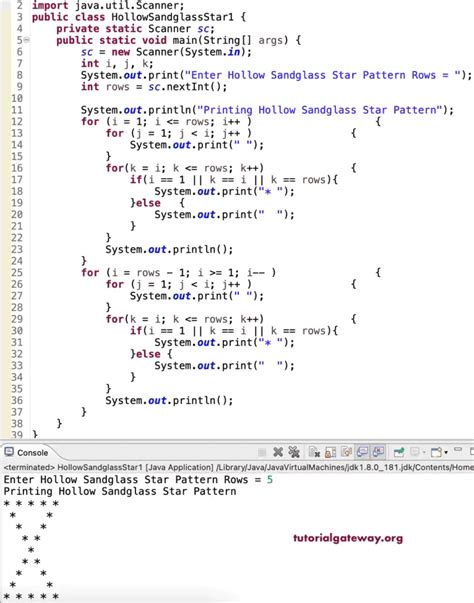
Task: Toggle Word Wrap icon in Console toolbar
Action: [x=346, y=452]
